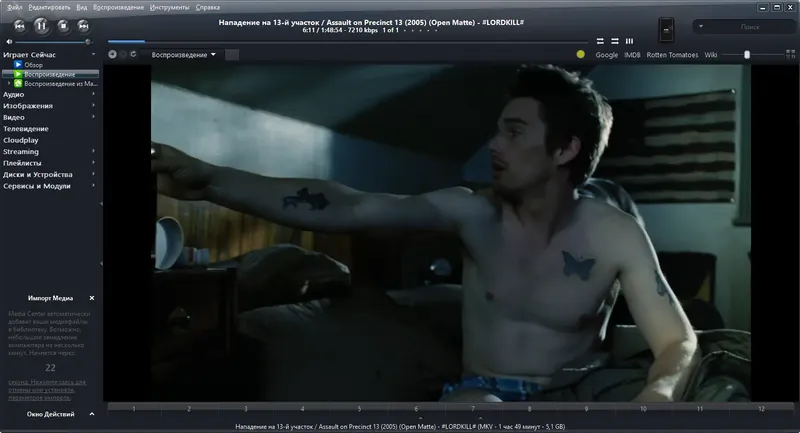Click the playback zone device icon
This screenshot has width=800, height=433.
(666, 30)
